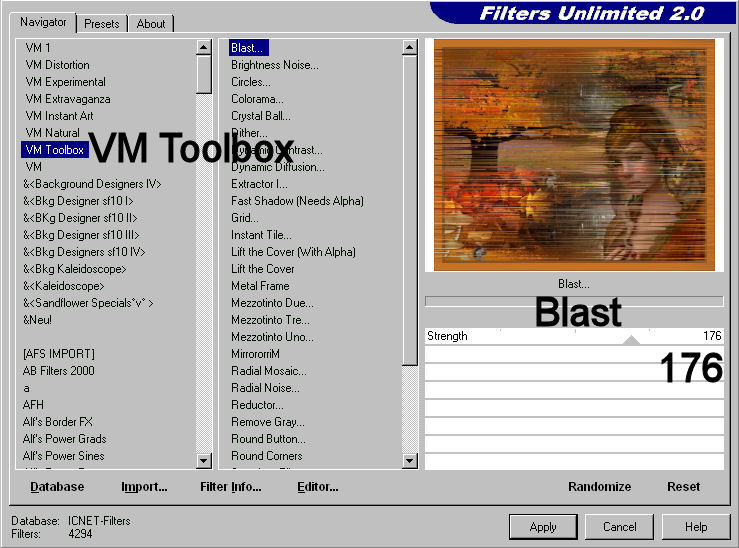Viewport: 739px width, 548px height.
Task: Select &<BKg Designer sf10 II>
Action: pos(80,218)
